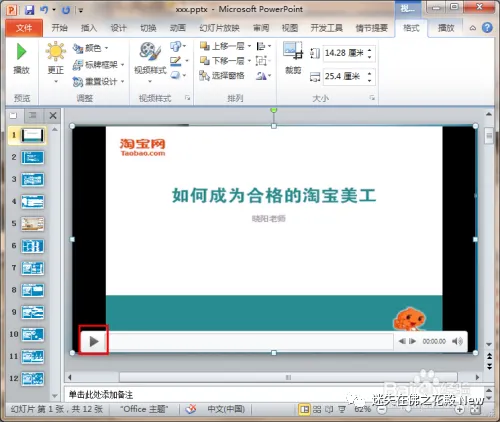Switch to the Animations (动画) tab
500x422 pixels.
point(178,28)
